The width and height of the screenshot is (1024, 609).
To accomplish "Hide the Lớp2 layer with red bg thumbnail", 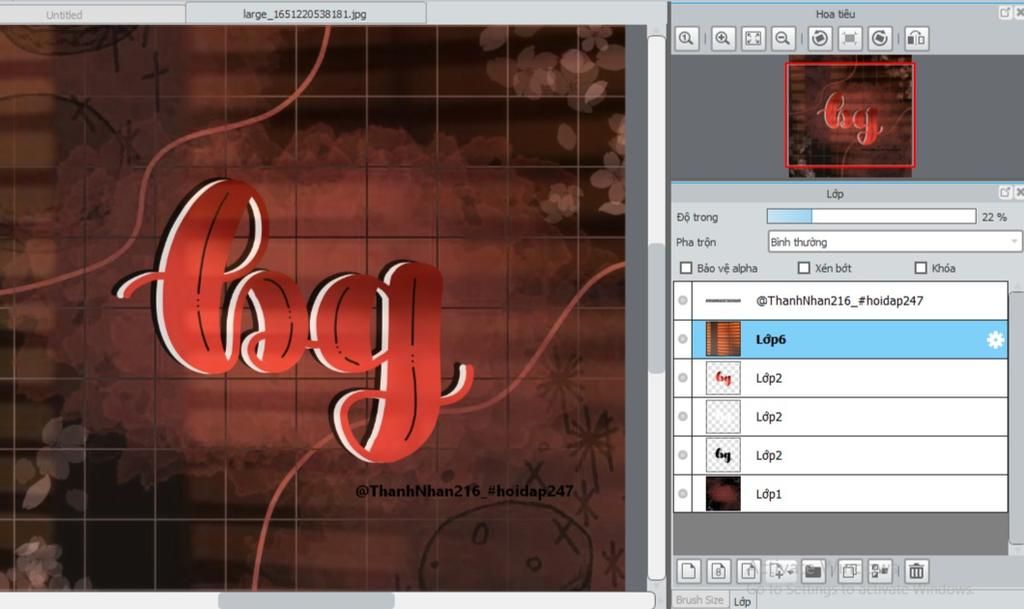I will click(x=682, y=377).
